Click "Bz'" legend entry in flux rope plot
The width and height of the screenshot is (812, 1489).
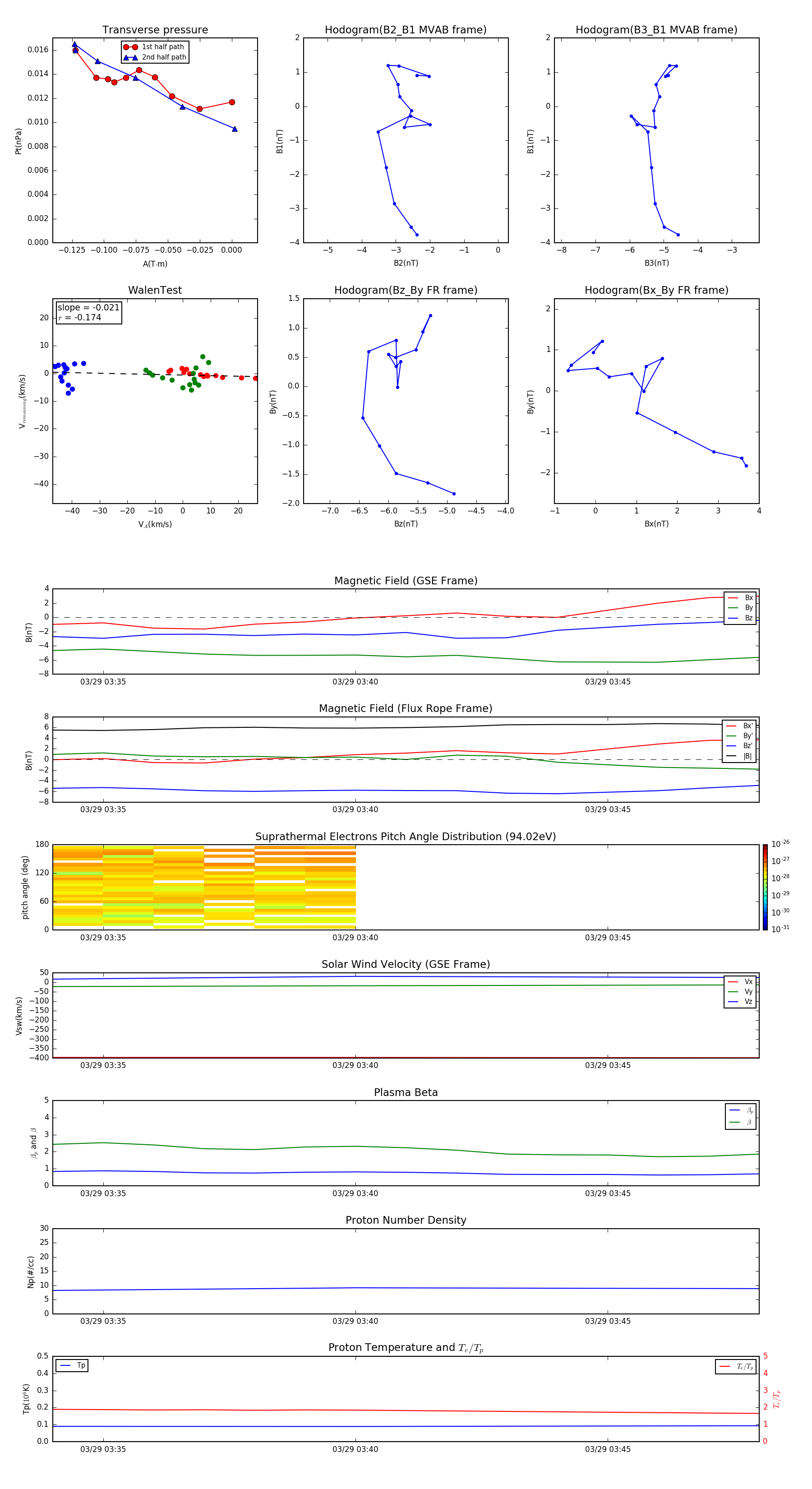pyautogui.click(x=739, y=746)
